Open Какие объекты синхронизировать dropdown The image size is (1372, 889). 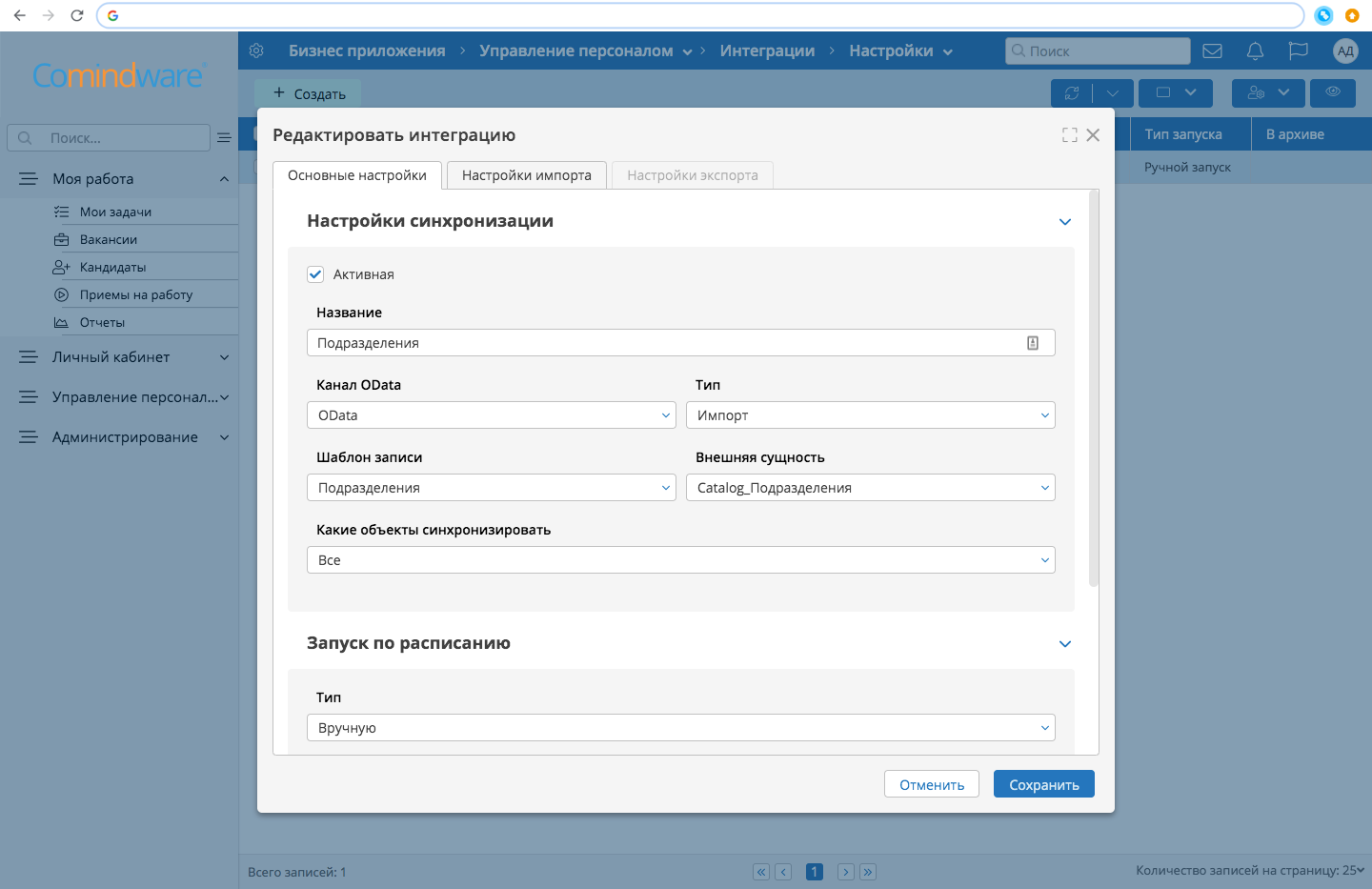pyautogui.click(x=681, y=560)
